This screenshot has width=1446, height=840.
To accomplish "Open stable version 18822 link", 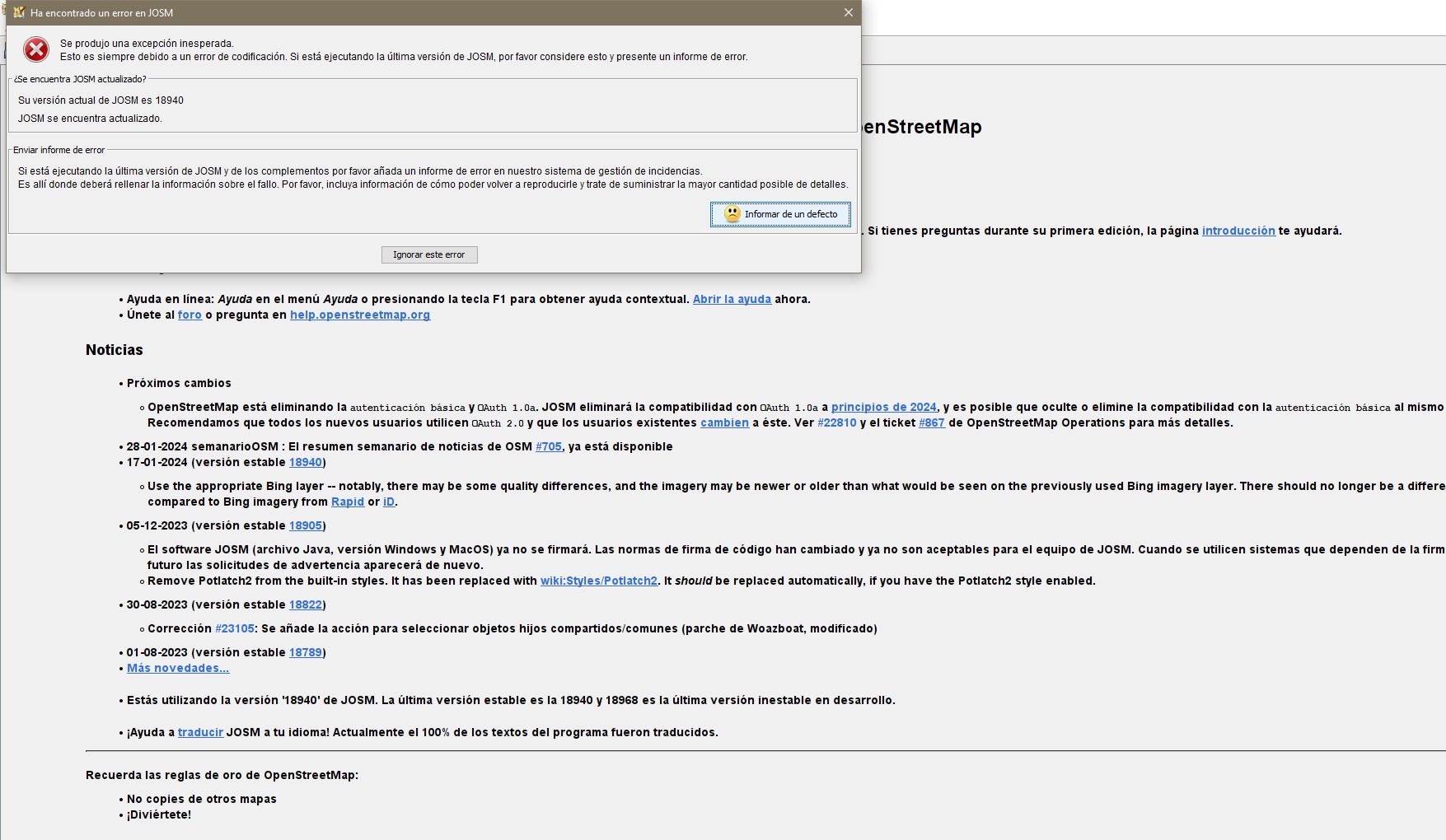I will [306, 604].
